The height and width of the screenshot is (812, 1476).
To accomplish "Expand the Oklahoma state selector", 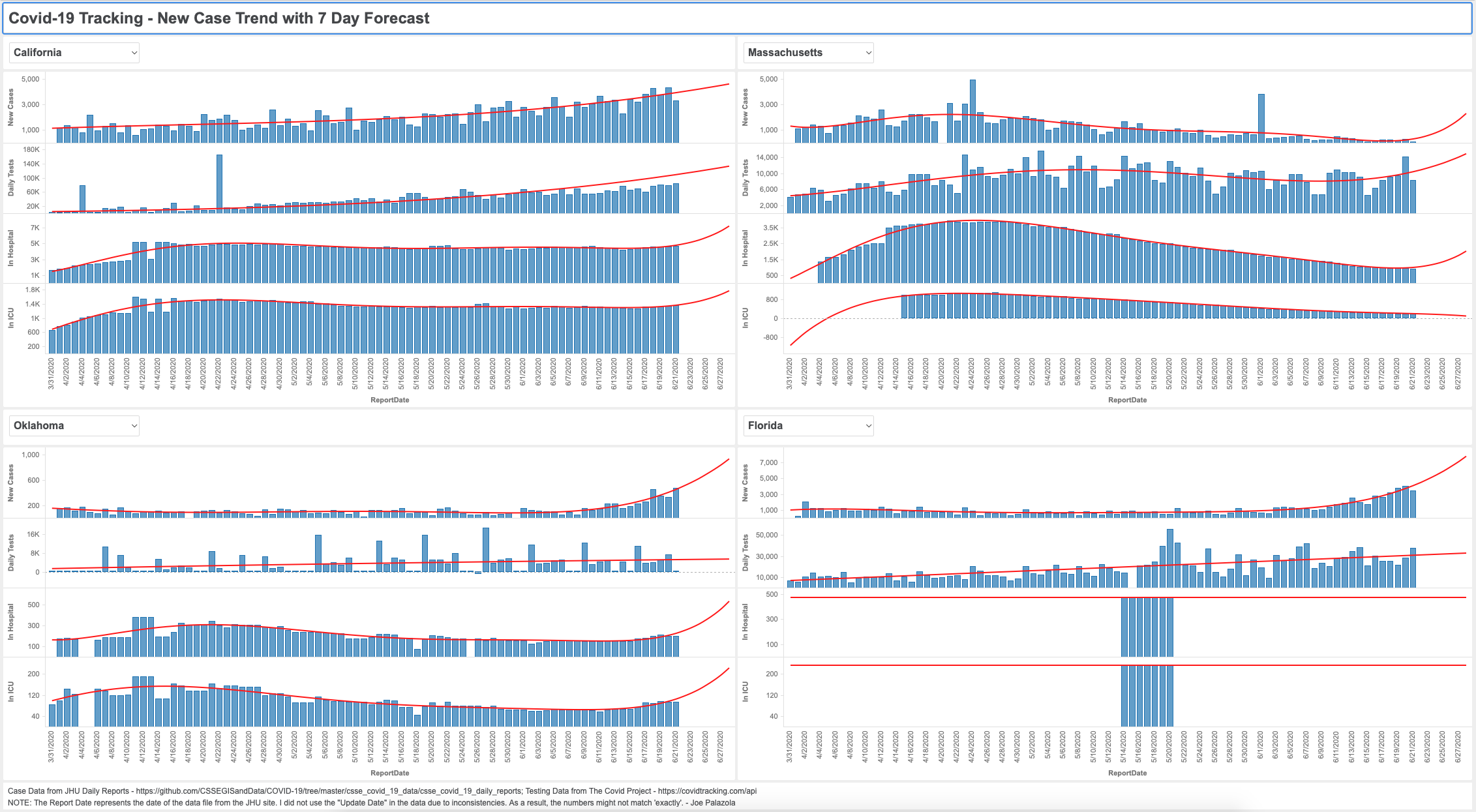I will (74, 426).
